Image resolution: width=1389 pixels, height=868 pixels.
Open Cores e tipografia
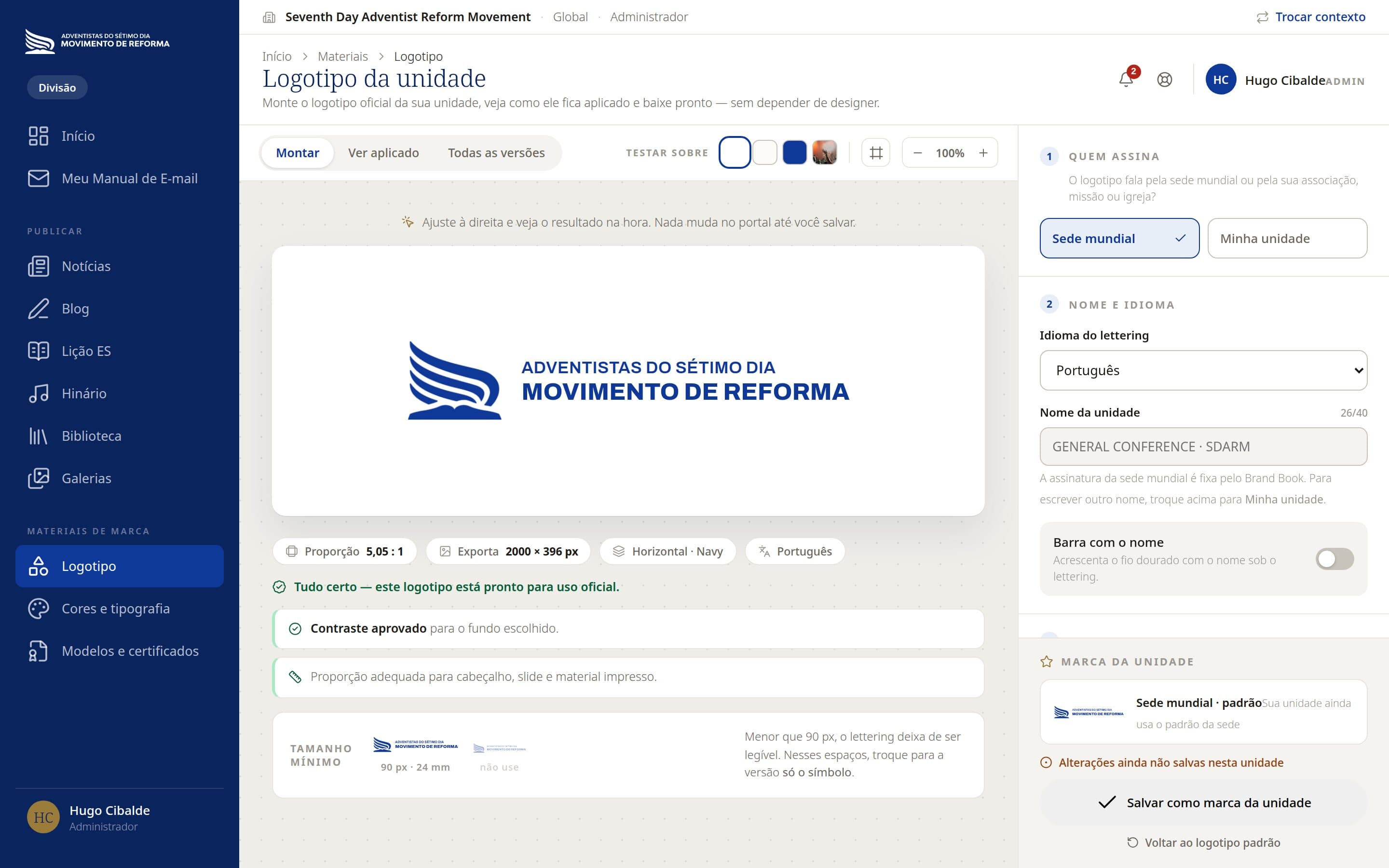(x=120, y=609)
